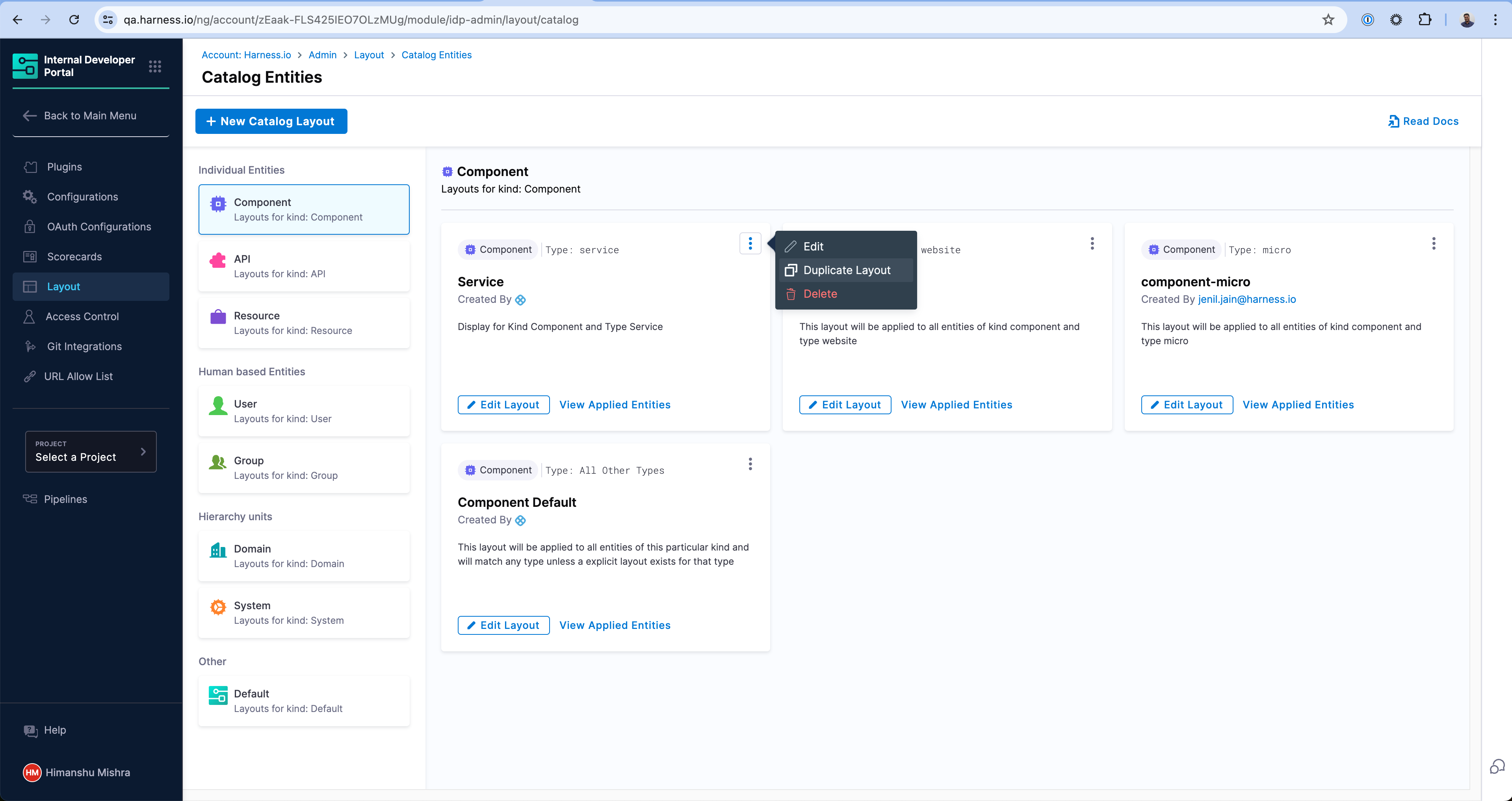Select the API entity layouts item
Viewport: 1512px width, 801px height.
coord(303,266)
